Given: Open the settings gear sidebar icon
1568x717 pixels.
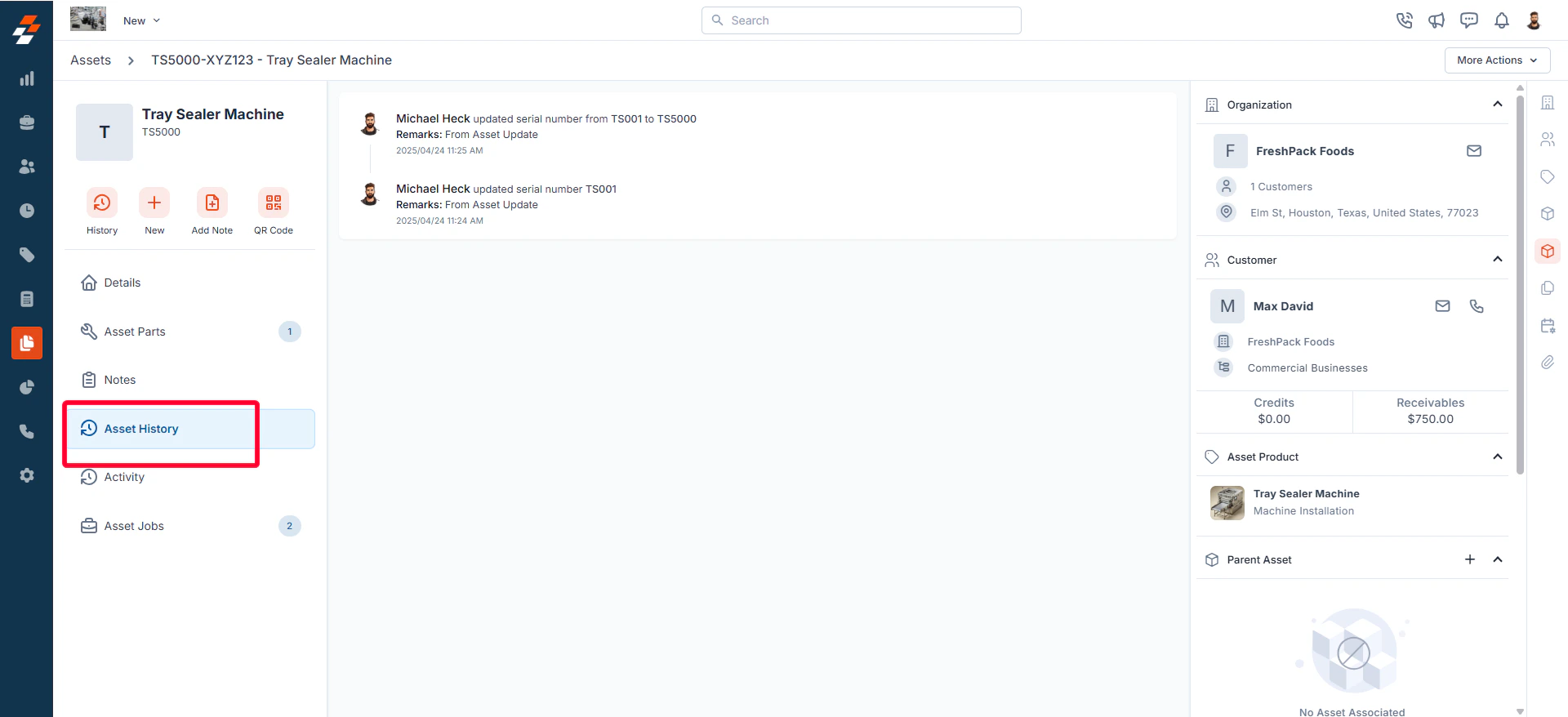Looking at the screenshot, I should tap(27, 475).
